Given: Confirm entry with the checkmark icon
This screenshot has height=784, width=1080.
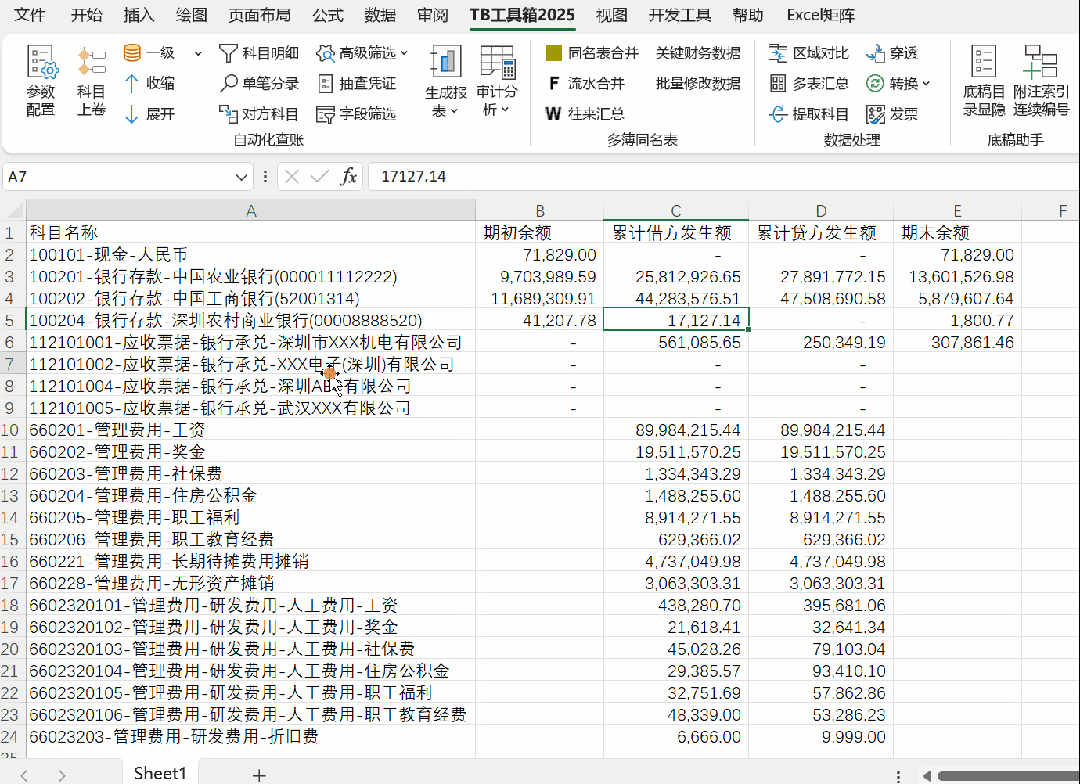Looking at the screenshot, I should click(320, 176).
